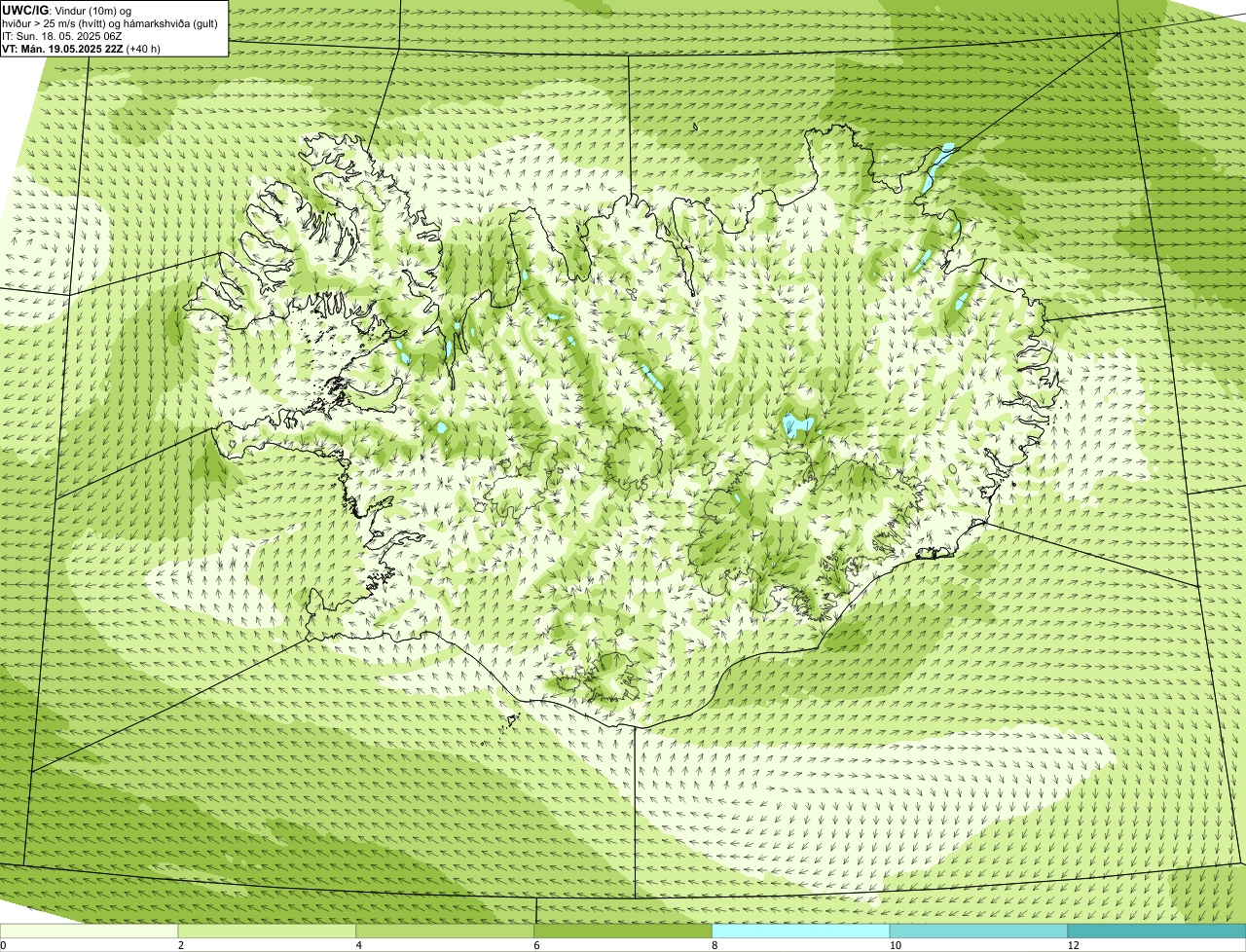This screenshot has height=952, width=1246.
Task: Click the '6' label on the color scale
Action: [536, 945]
